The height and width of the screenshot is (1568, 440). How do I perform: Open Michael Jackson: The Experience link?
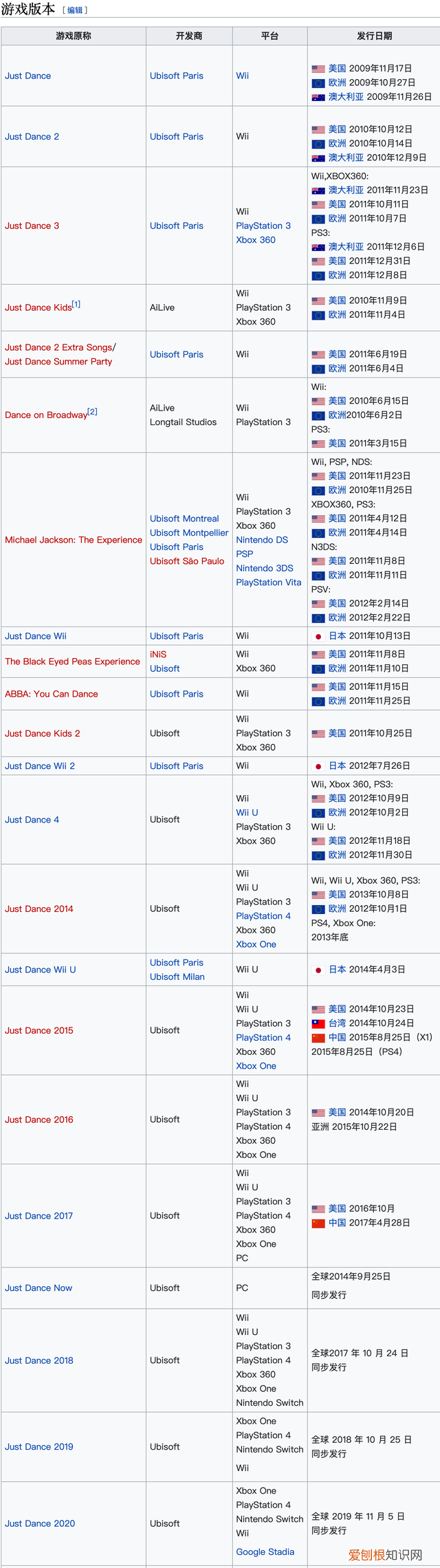[x=74, y=540]
